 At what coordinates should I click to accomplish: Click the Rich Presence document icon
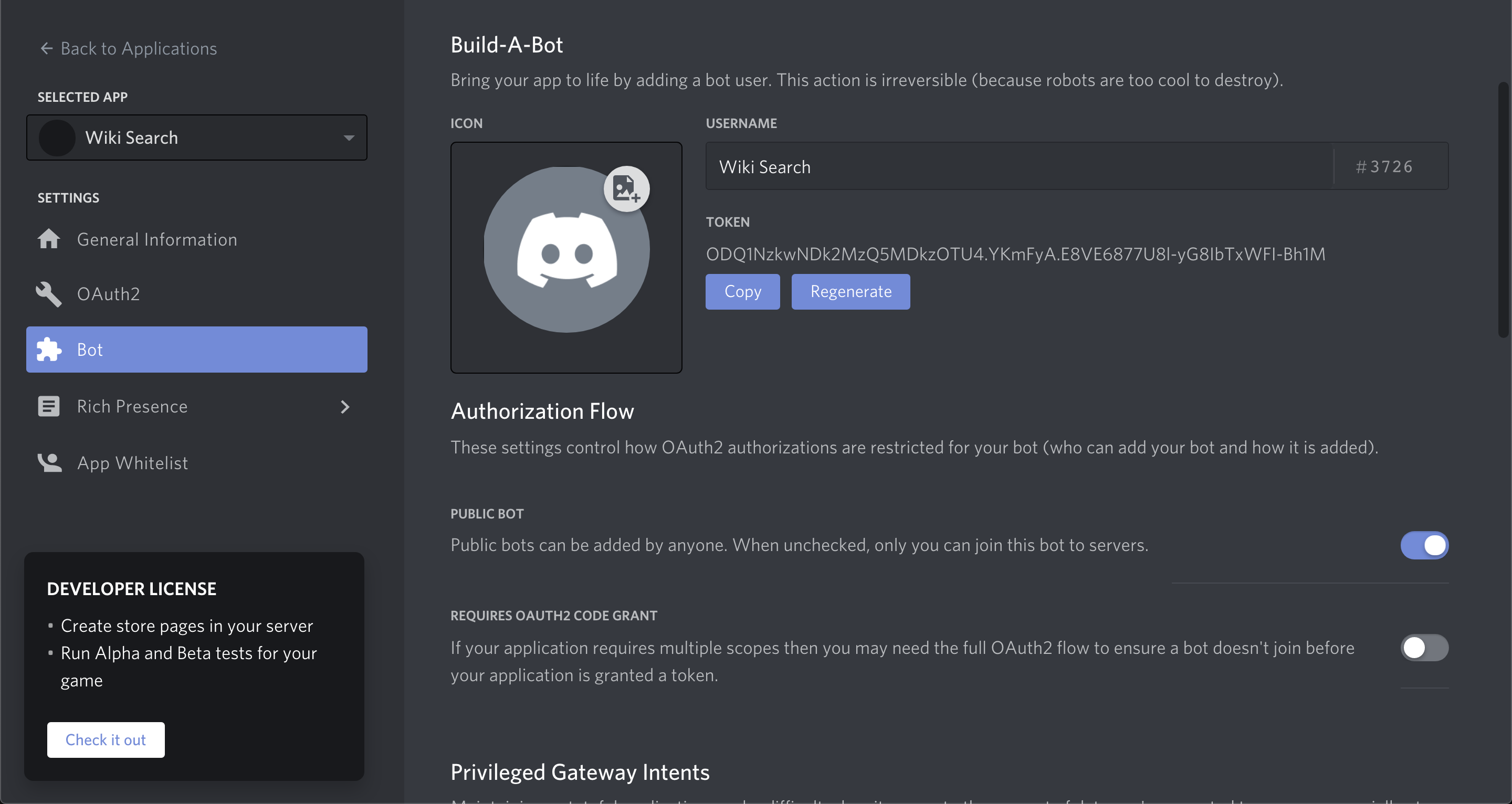coord(49,406)
